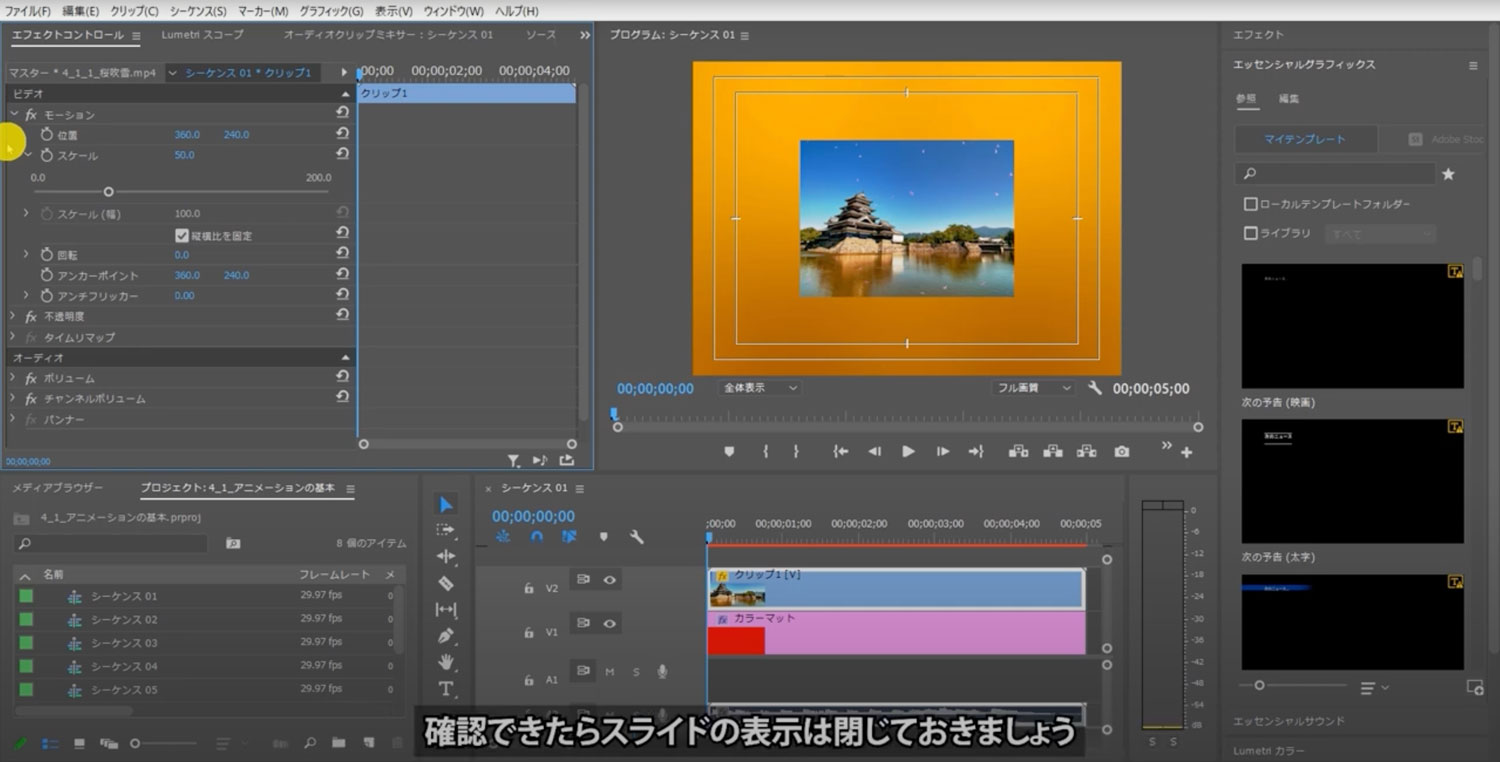Select the Hand tool in the toolbar
Image resolution: width=1500 pixels, height=762 pixels.
tap(446, 662)
